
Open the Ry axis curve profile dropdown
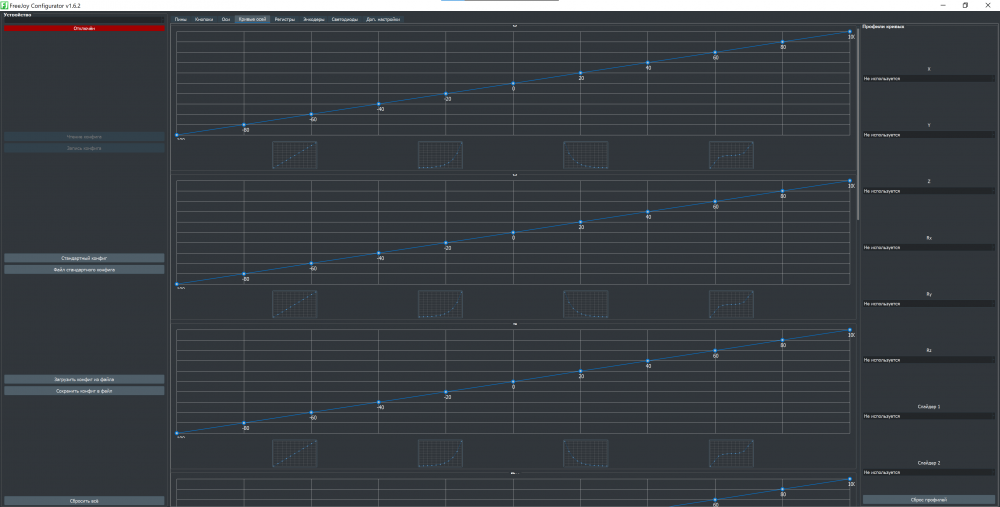[x=929, y=304]
